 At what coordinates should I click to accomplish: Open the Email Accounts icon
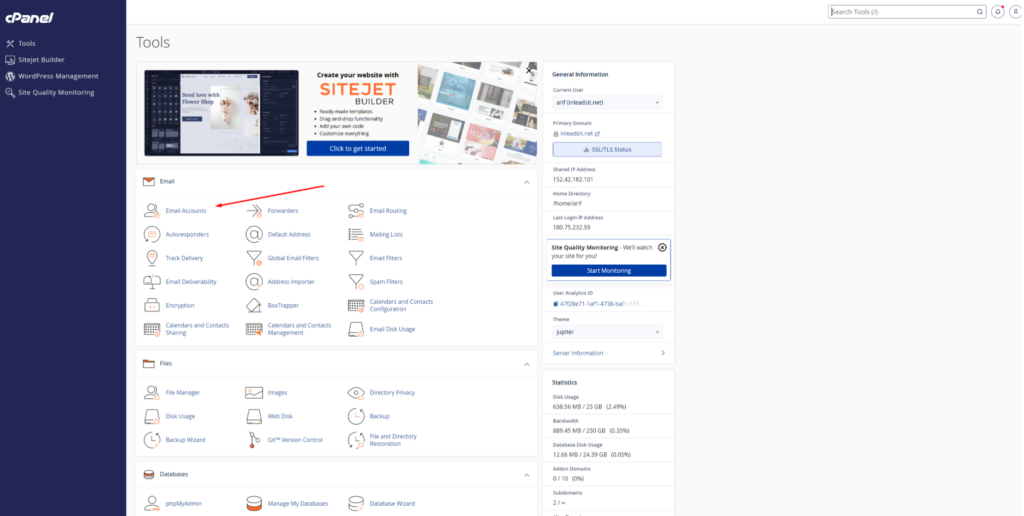coord(152,210)
